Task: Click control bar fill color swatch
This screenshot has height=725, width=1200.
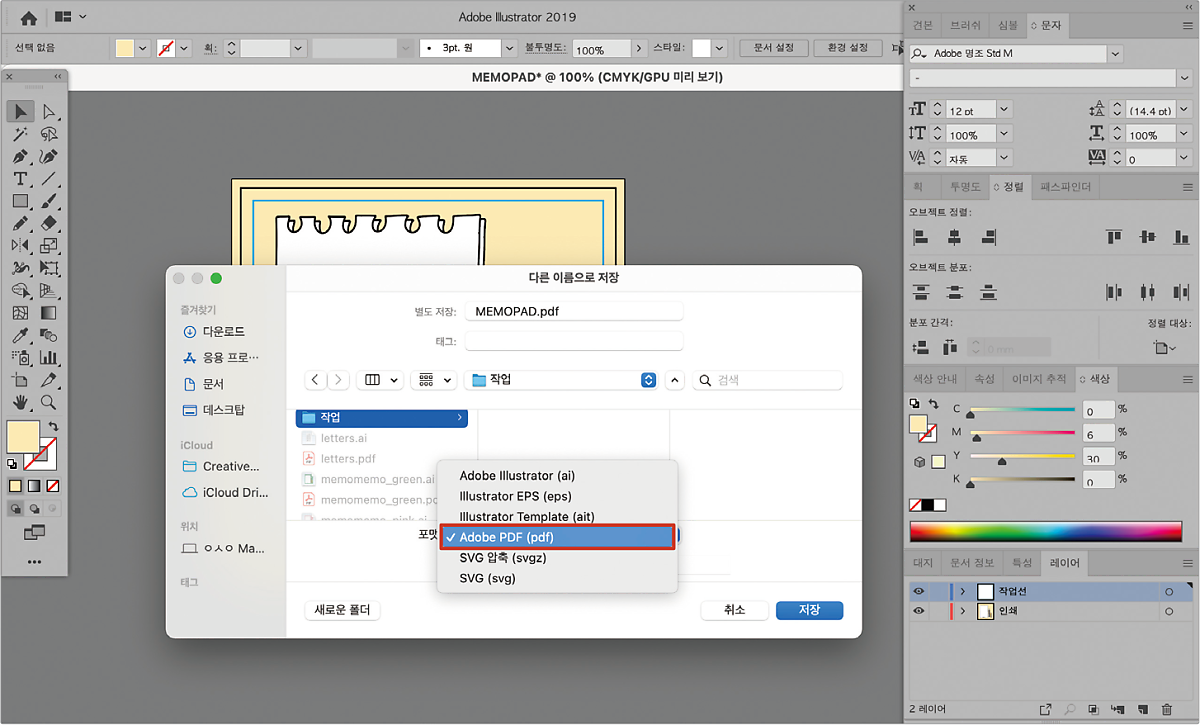Action: click(x=124, y=48)
